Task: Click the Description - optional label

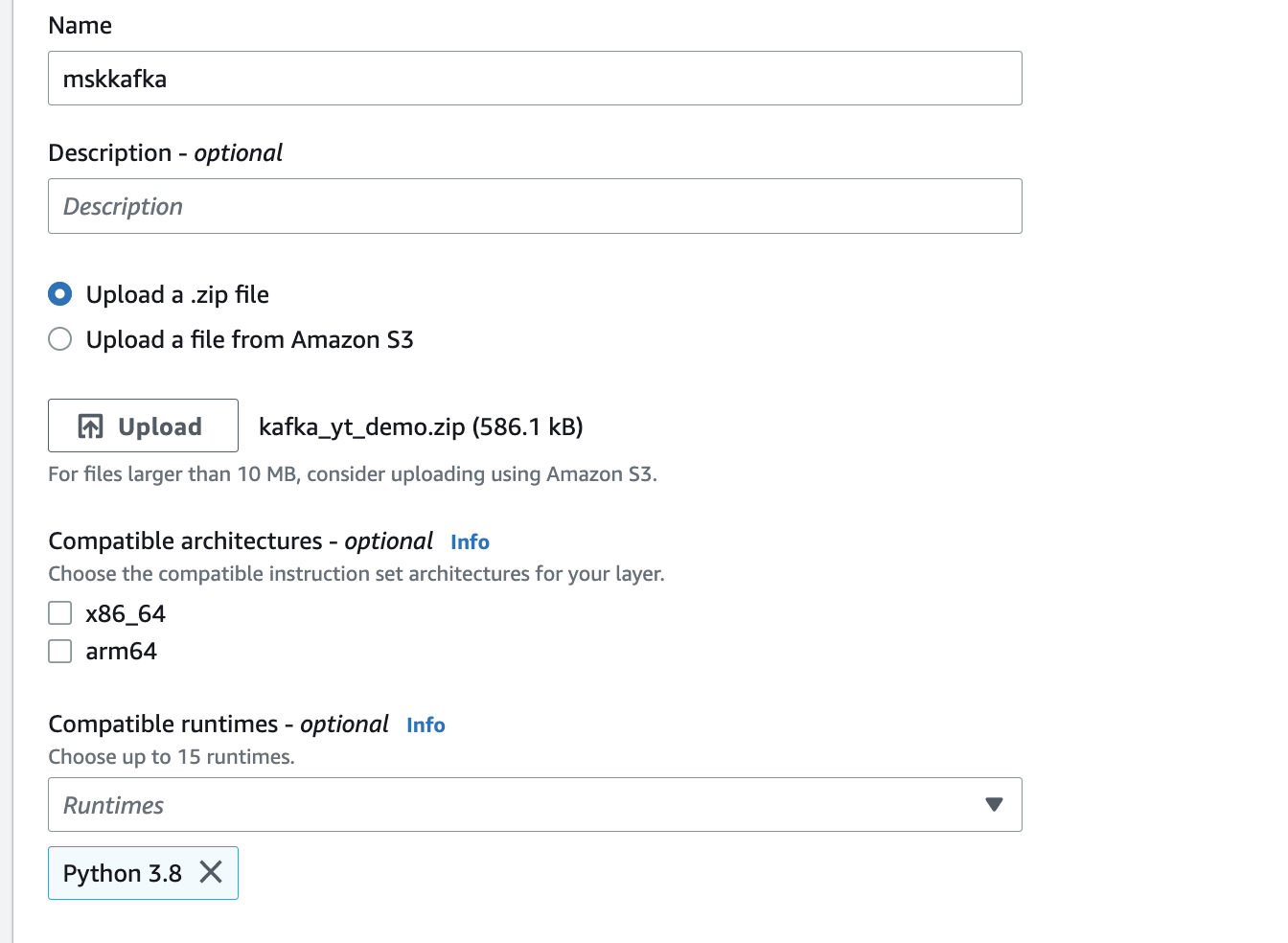Action: (165, 153)
